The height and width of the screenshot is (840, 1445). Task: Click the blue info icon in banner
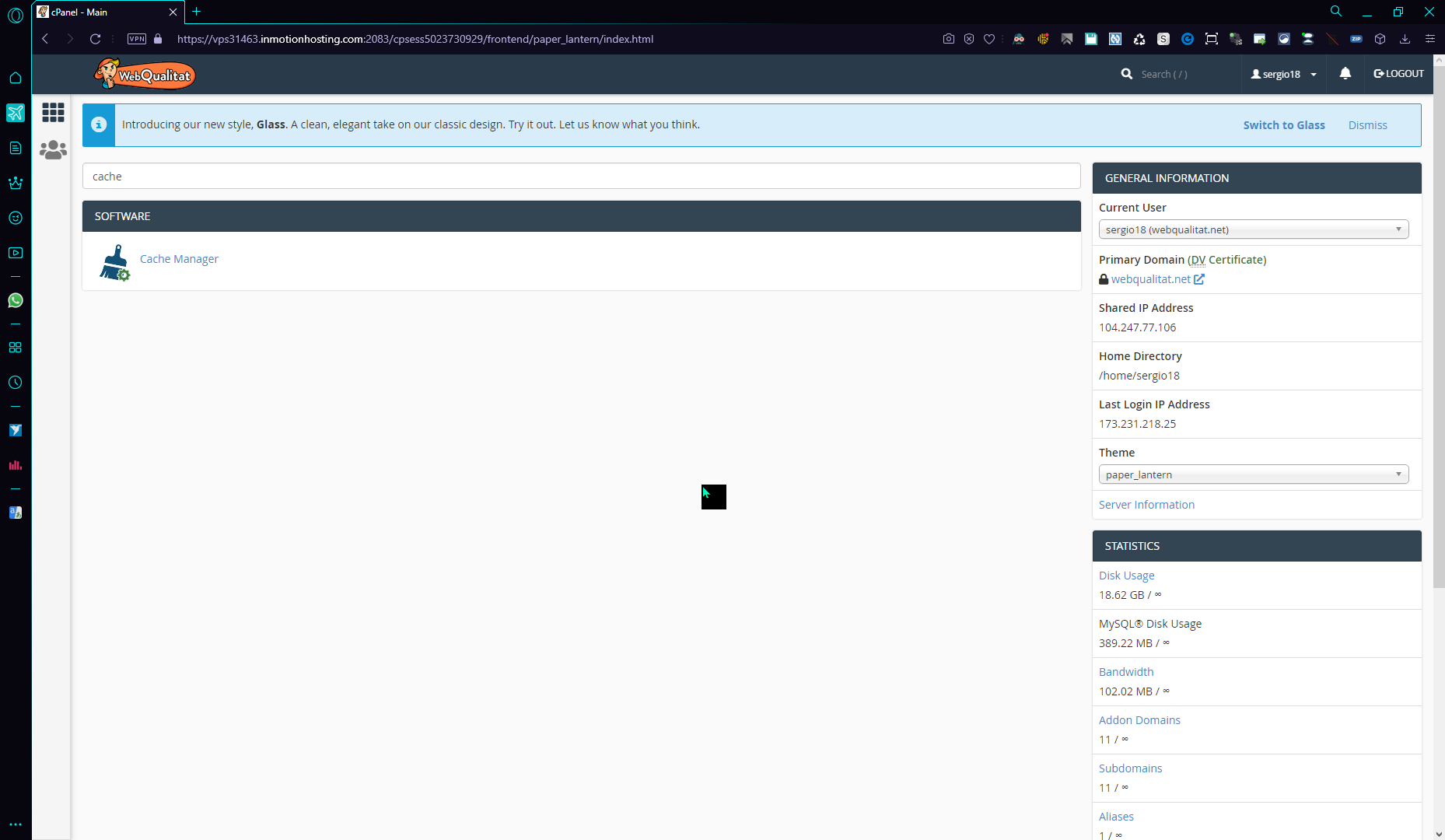(x=99, y=124)
